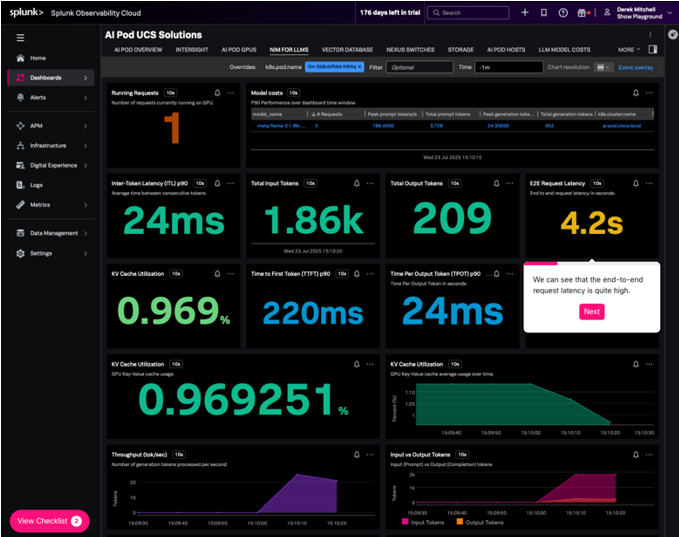Toggle Input Tokens legend swatch
The width and height of the screenshot is (679, 537).
click(405, 521)
